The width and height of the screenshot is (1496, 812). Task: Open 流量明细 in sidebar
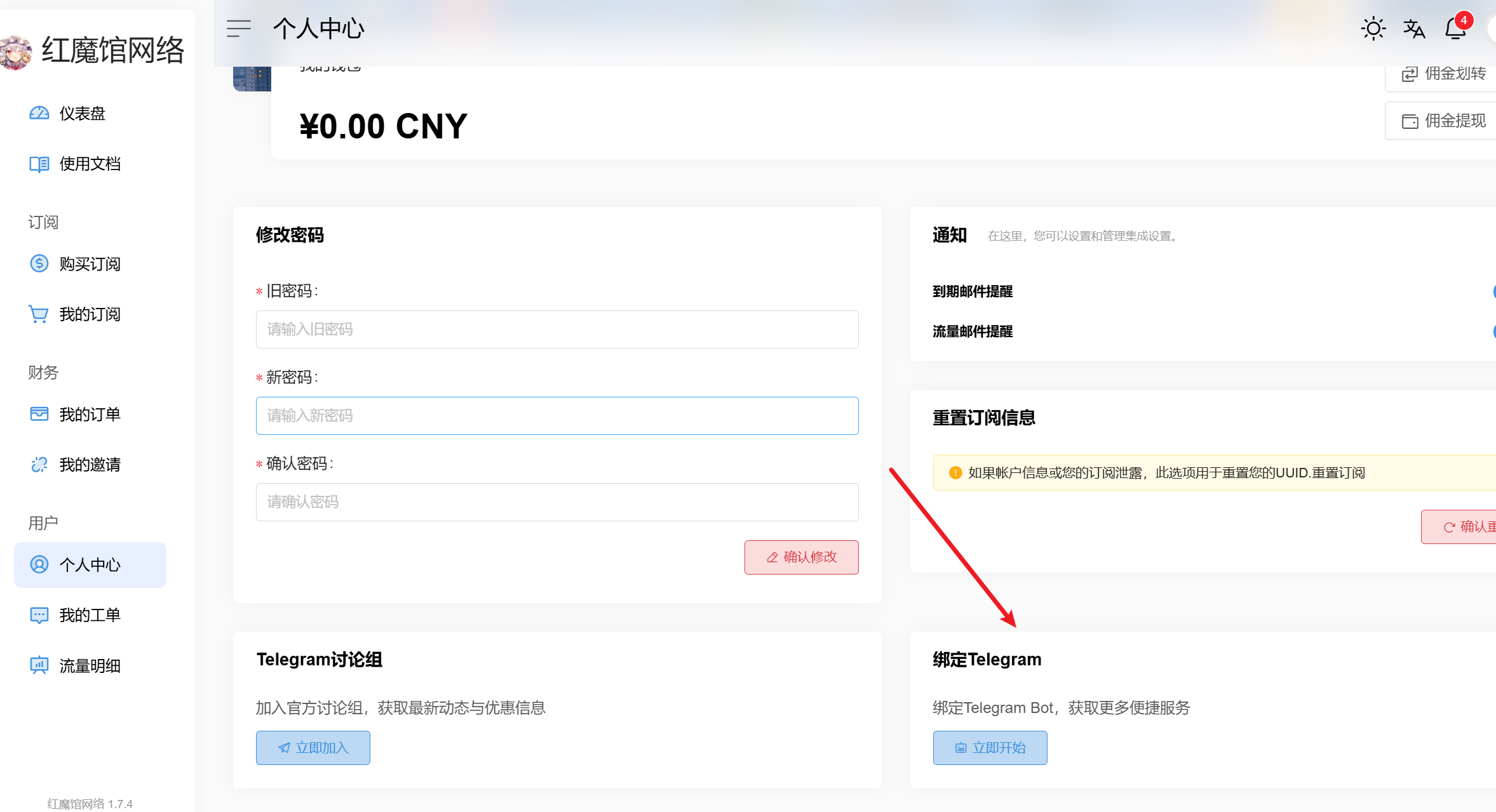[x=90, y=666]
